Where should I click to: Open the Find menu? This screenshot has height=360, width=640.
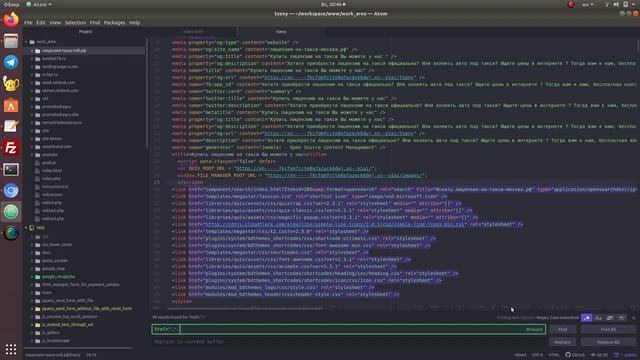point(95,22)
